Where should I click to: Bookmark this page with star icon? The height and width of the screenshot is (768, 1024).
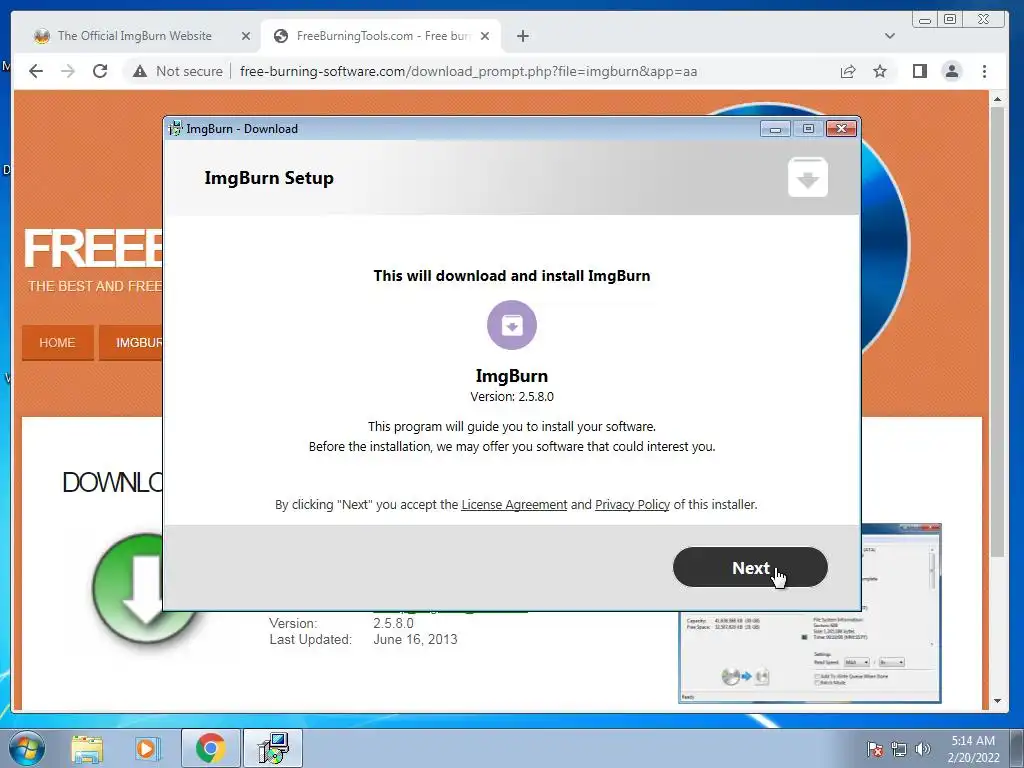880,71
